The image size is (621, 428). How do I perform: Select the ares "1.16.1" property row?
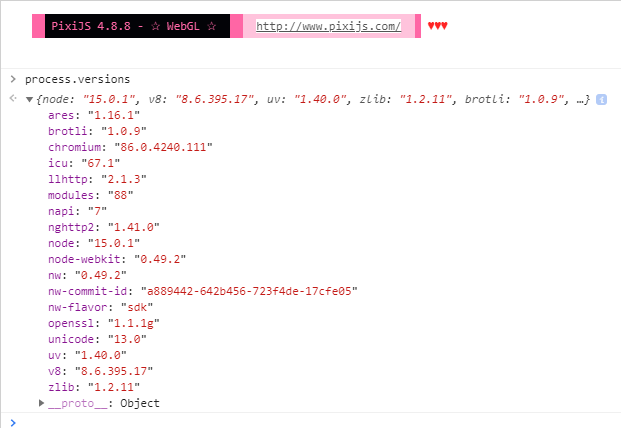94,115
